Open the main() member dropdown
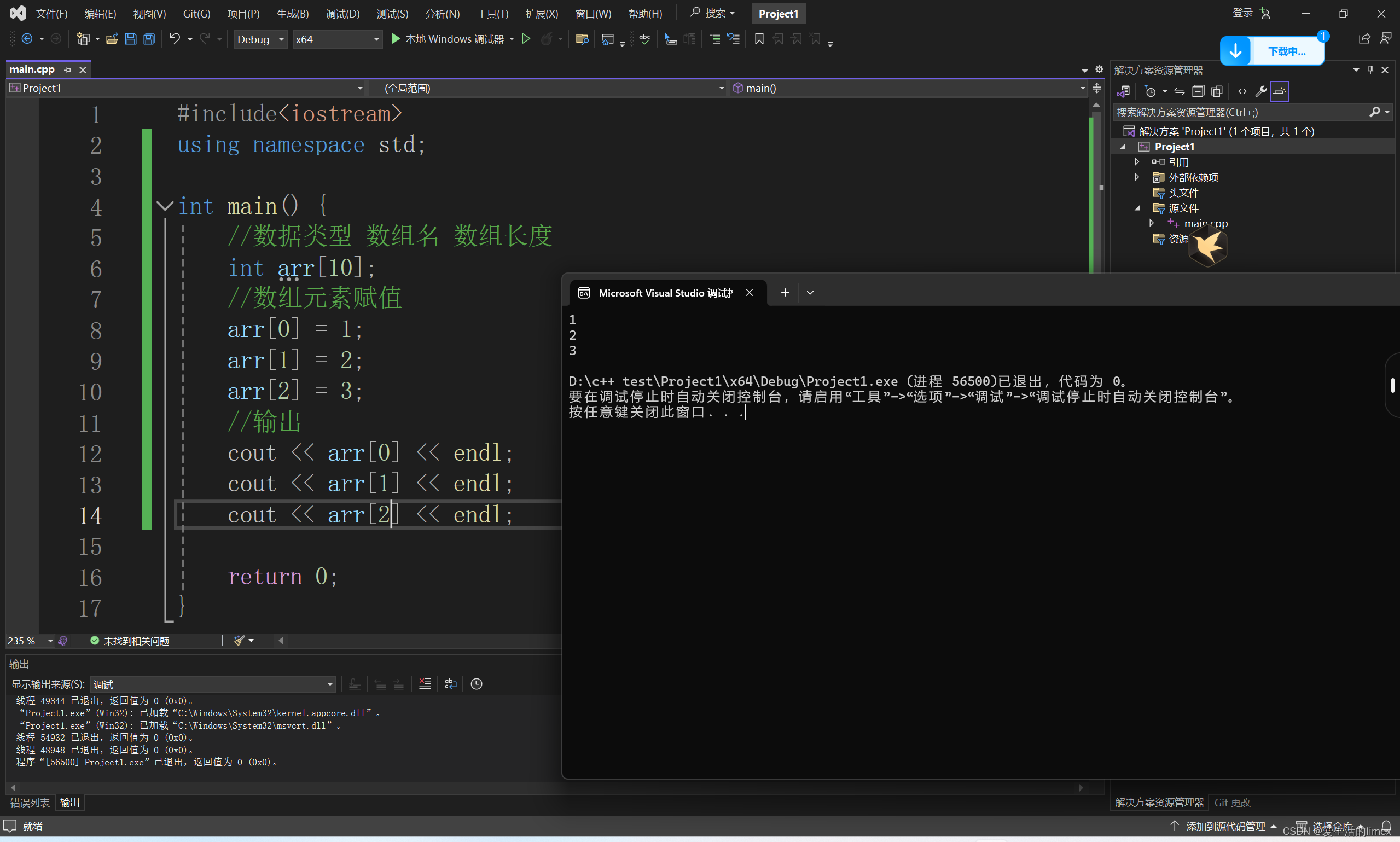The width and height of the screenshot is (1400, 842). (909, 88)
